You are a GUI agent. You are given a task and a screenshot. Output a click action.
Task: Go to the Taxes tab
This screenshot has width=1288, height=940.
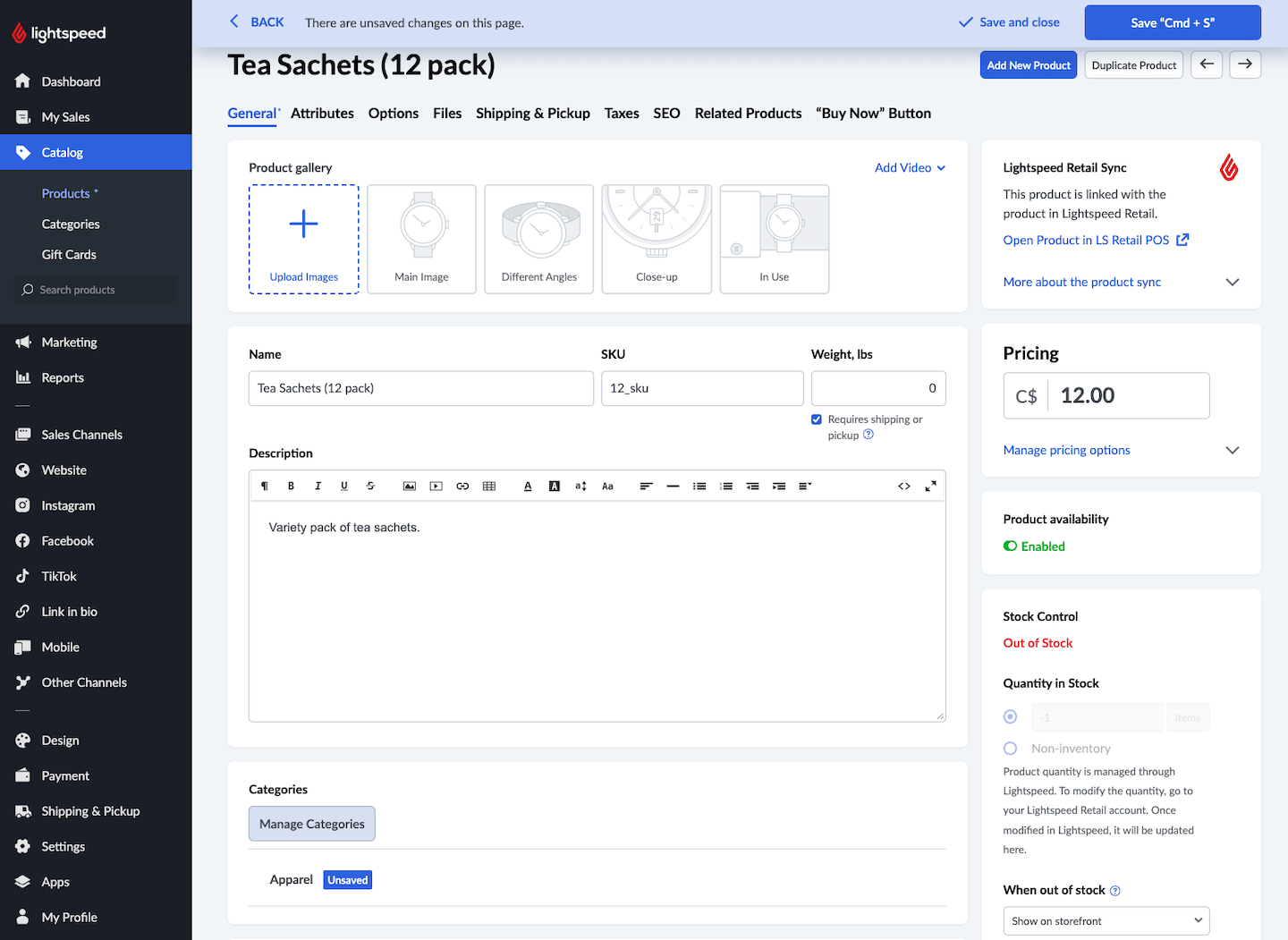click(x=622, y=114)
